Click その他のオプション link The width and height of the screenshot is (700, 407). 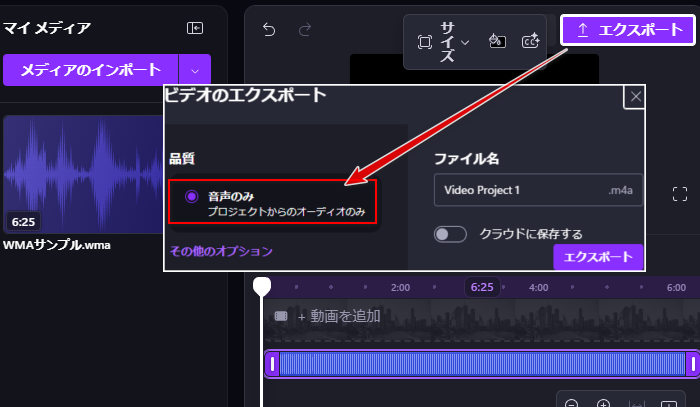tap(220, 251)
